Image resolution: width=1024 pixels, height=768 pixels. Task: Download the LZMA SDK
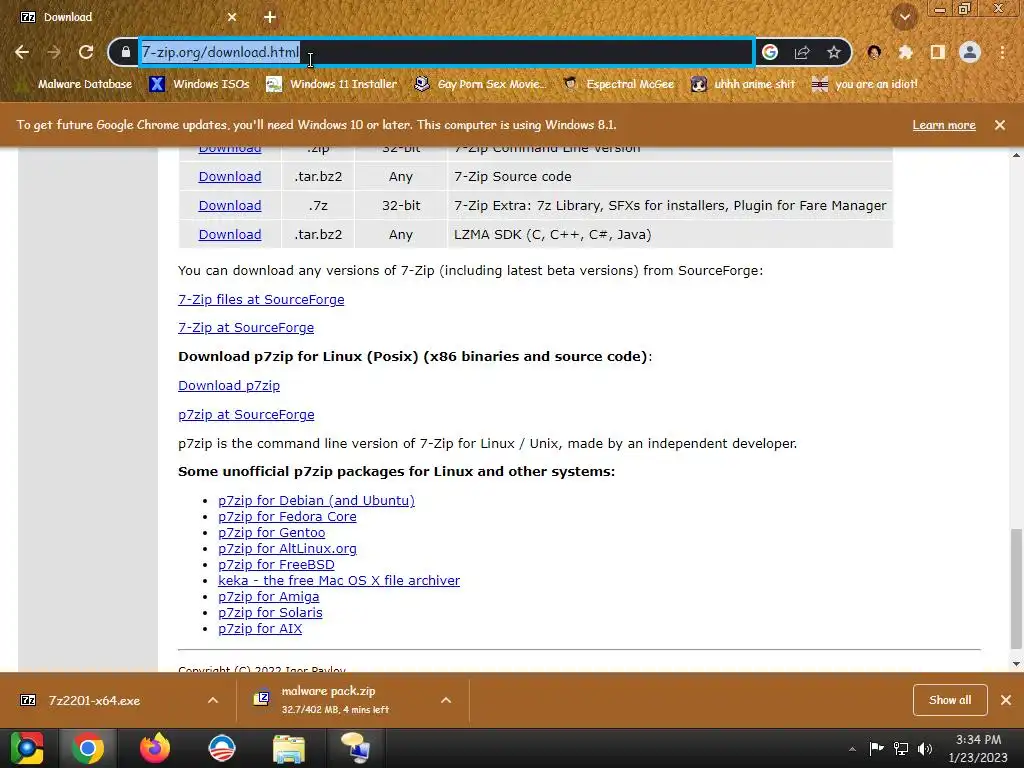pyautogui.click(x=230, y=234)
